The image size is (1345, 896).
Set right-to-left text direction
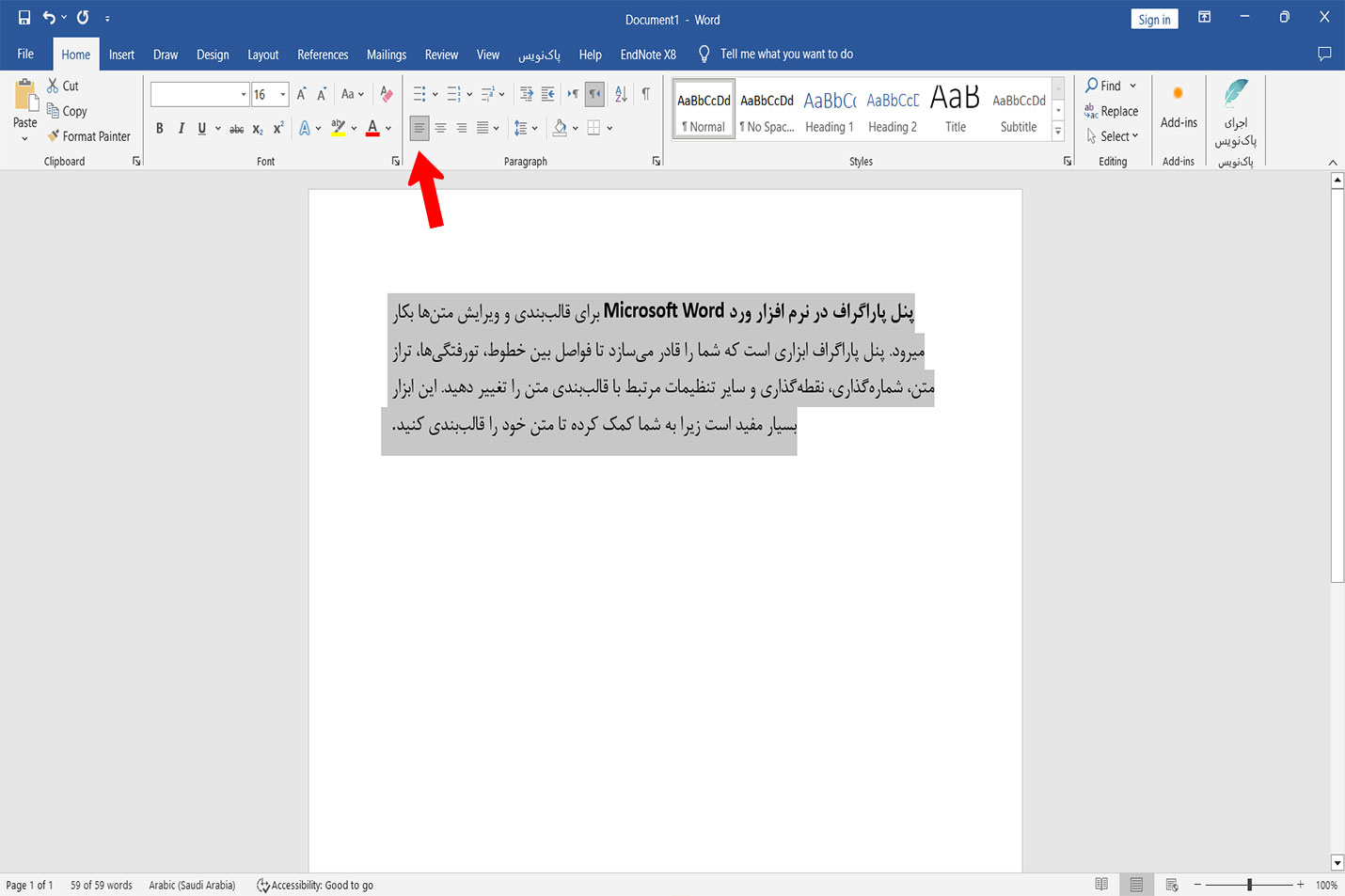click(594, 94)
